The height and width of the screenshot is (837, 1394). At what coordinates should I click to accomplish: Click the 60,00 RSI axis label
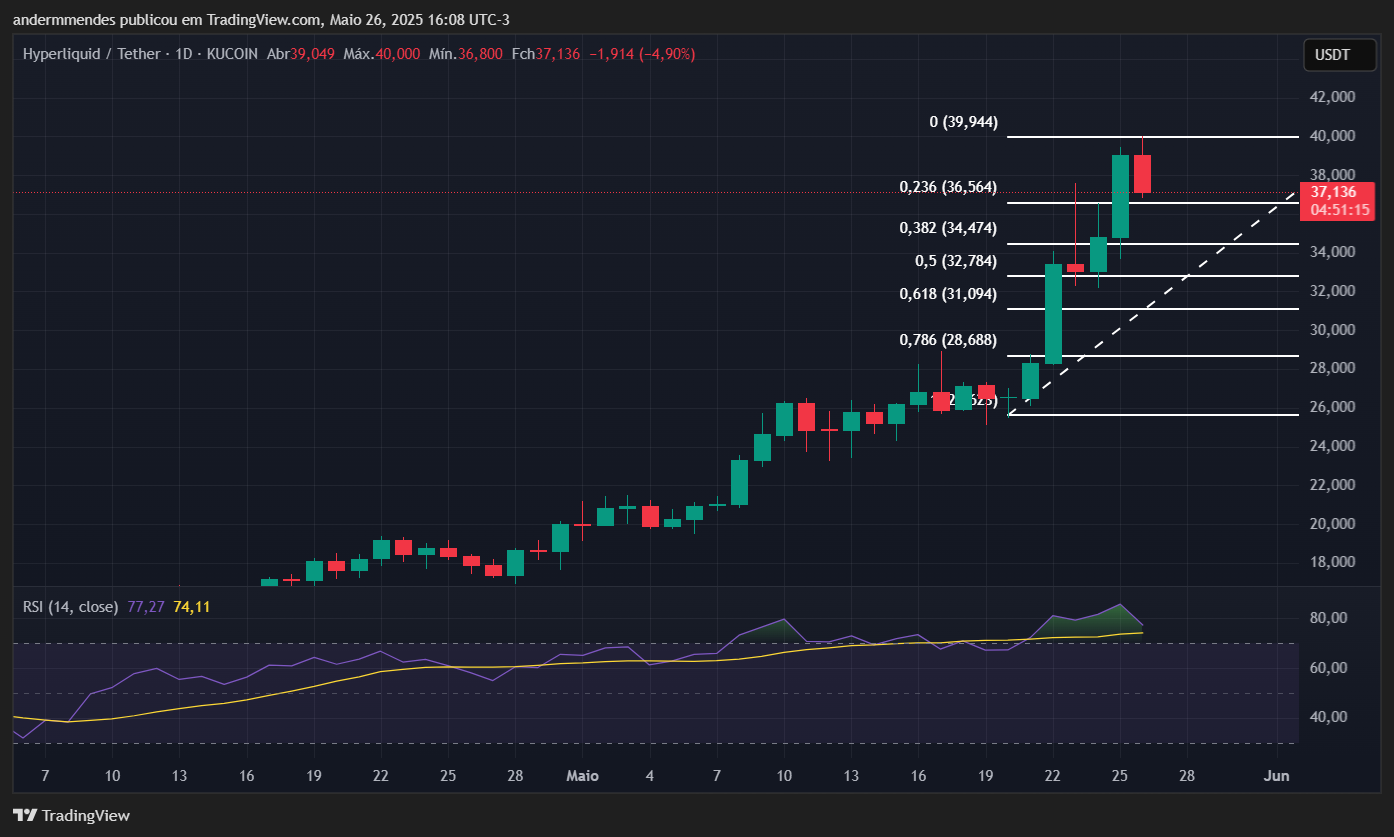click(1328, 668)
